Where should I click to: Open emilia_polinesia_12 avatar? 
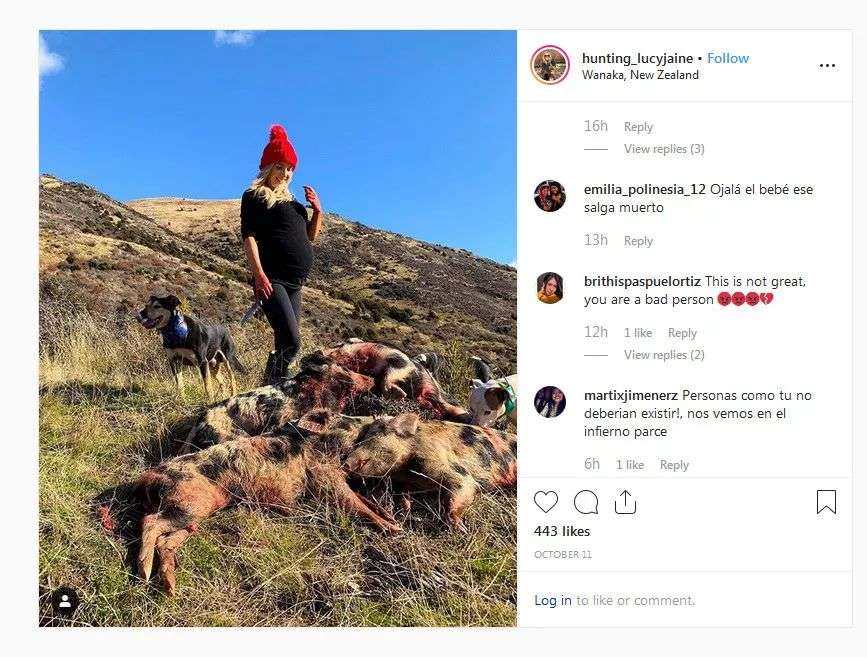[550, 196]
